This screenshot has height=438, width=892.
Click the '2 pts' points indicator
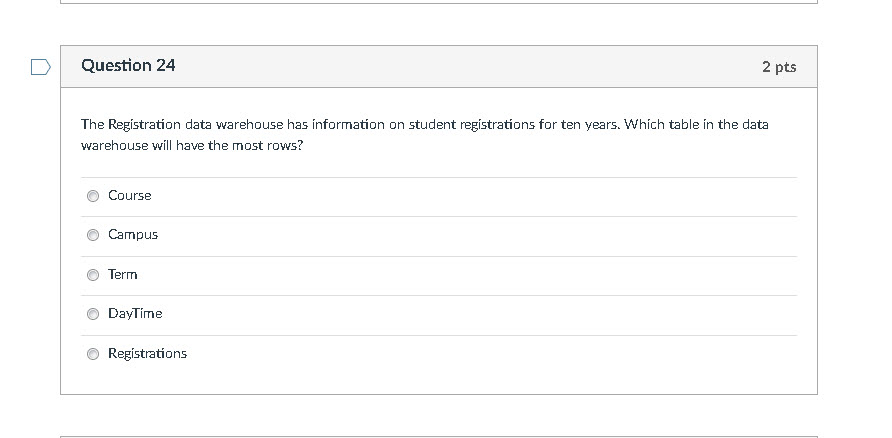tap(778, 67)
